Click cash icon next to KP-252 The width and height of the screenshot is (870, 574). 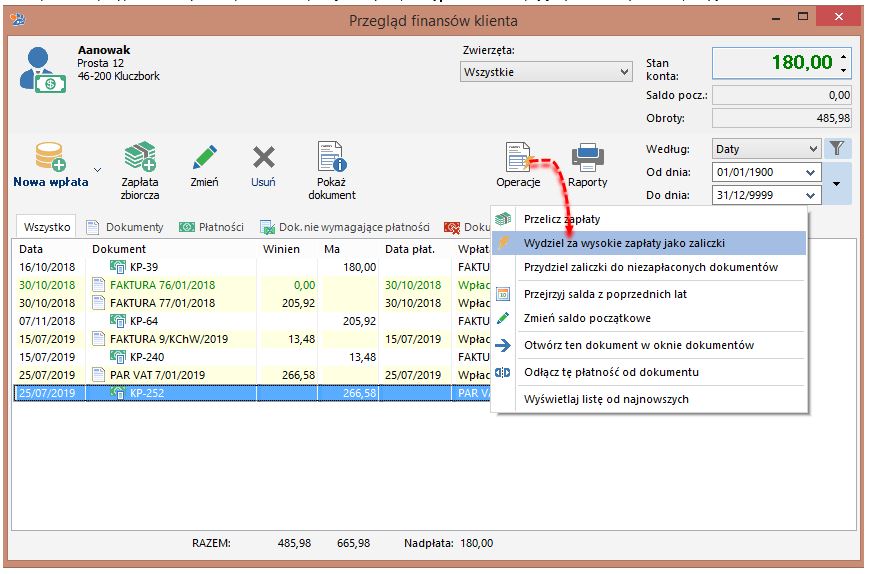point(118,393)
